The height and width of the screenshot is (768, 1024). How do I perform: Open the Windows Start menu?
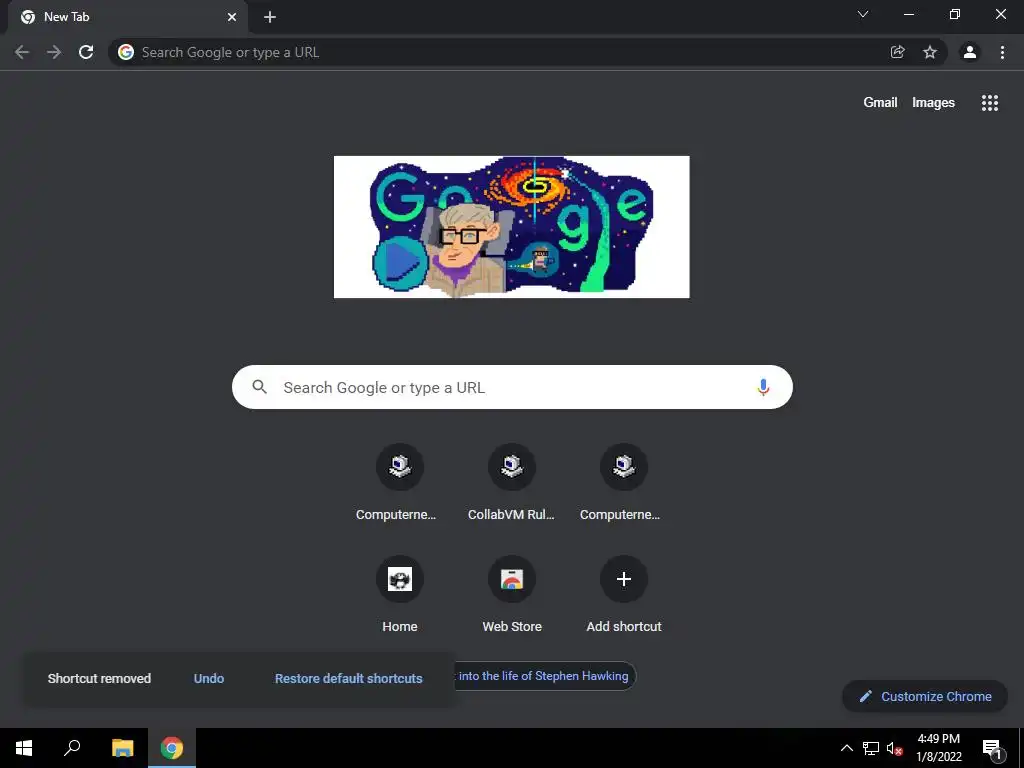(24, 748)
